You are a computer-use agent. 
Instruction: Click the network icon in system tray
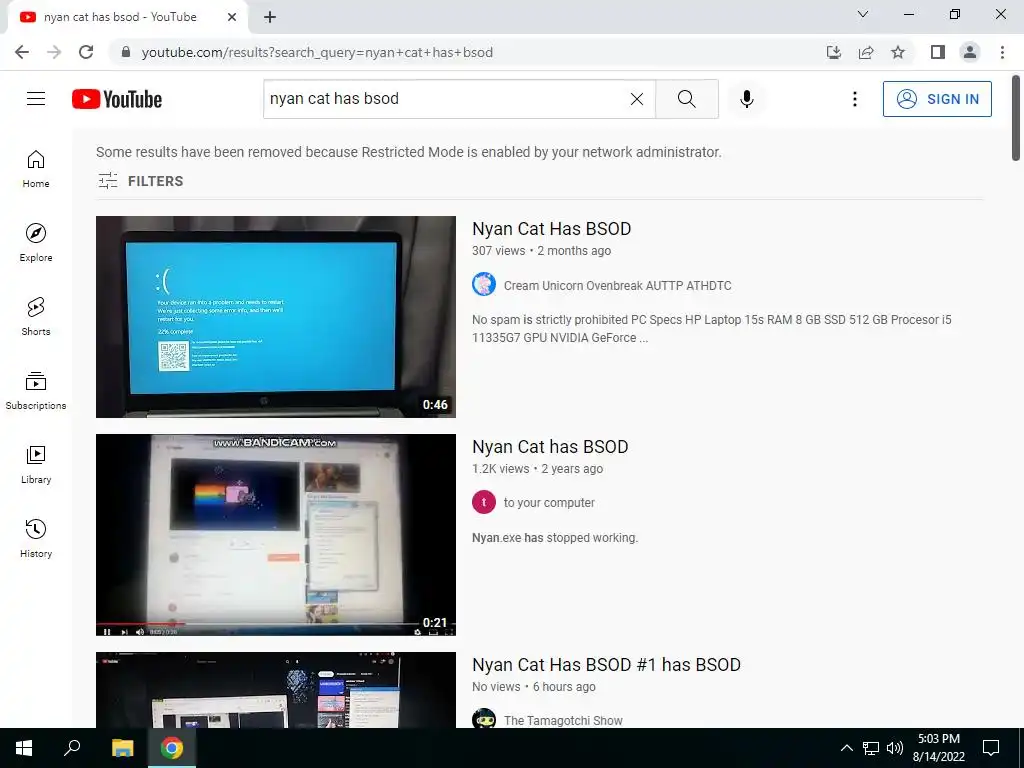click(x=871, y=748)
